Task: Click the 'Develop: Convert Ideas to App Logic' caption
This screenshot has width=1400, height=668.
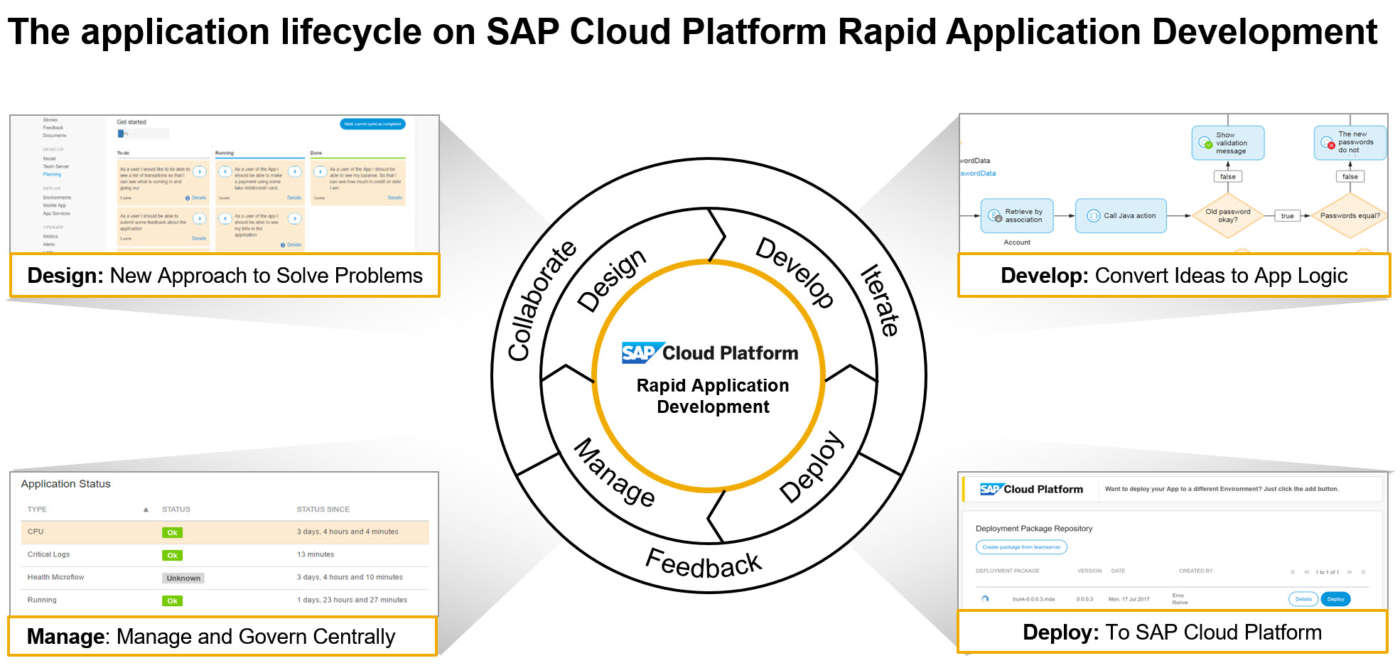Action: pyautogui.click(x=1174, y=275)
